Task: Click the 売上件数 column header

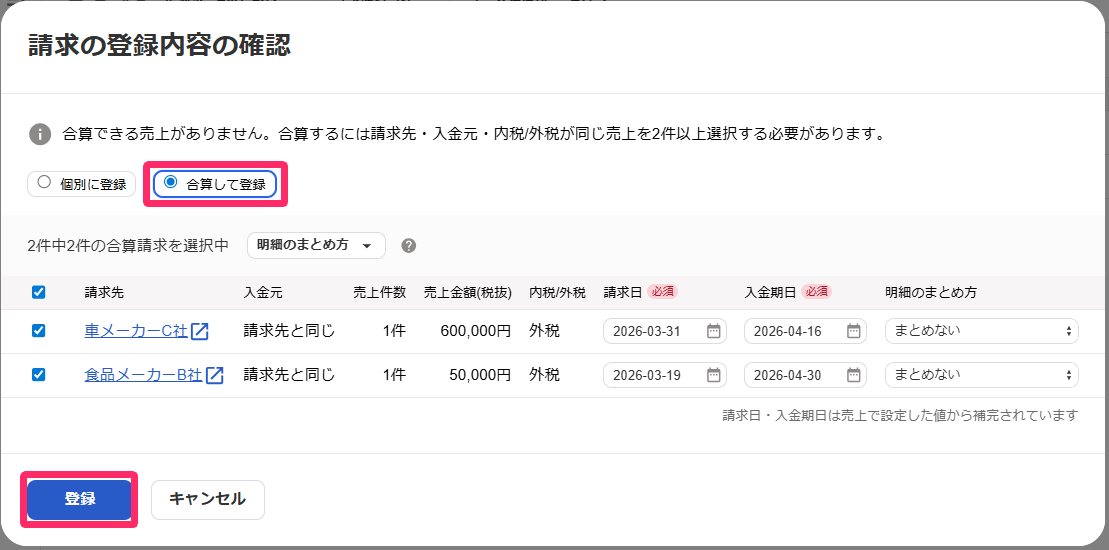Action: (x=380, y=292)
